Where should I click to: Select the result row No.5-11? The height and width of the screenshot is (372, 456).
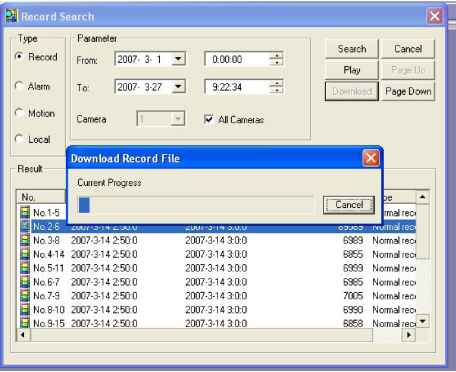pos(217,268)
